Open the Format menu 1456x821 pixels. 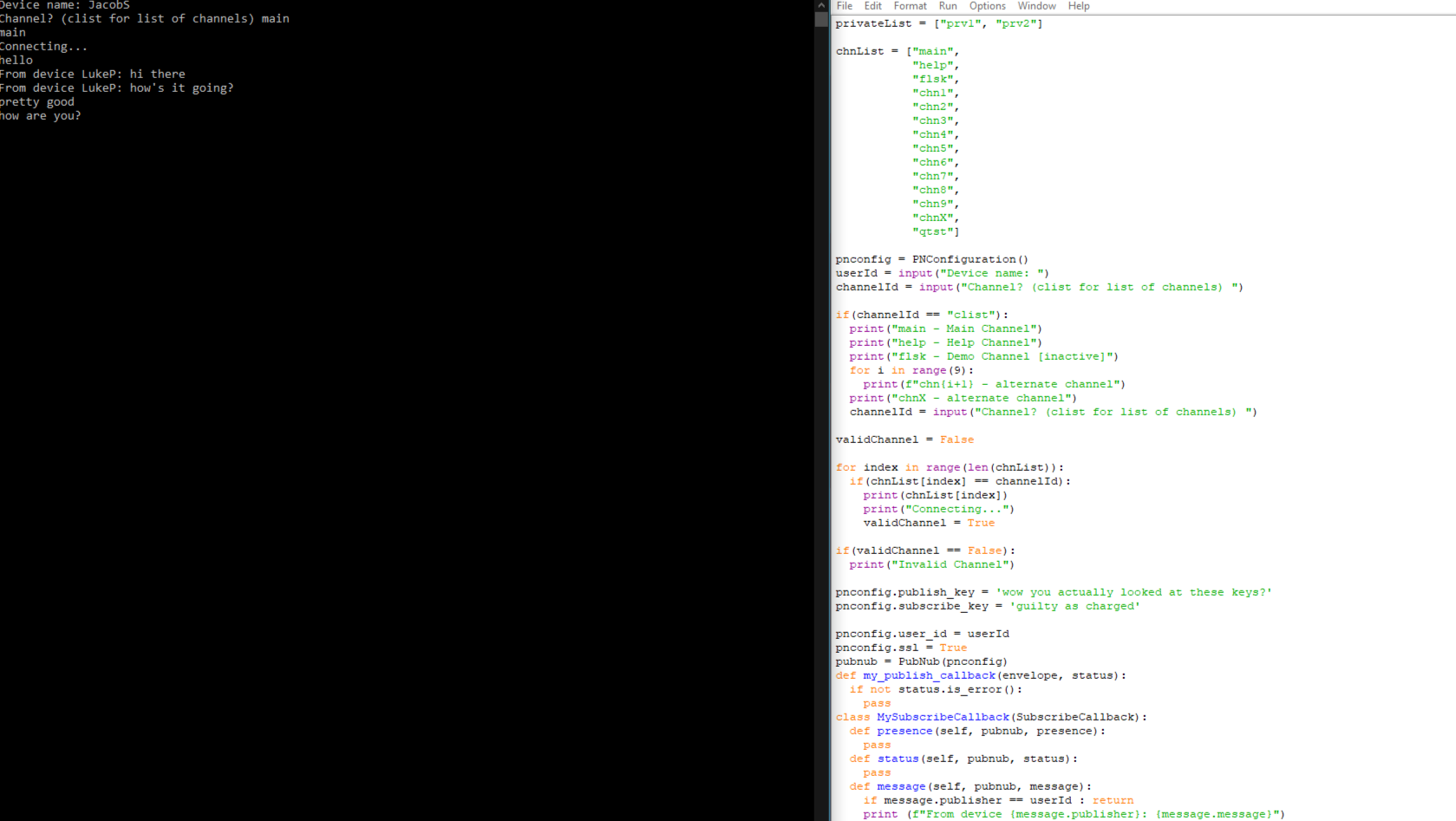coord(910,6)
